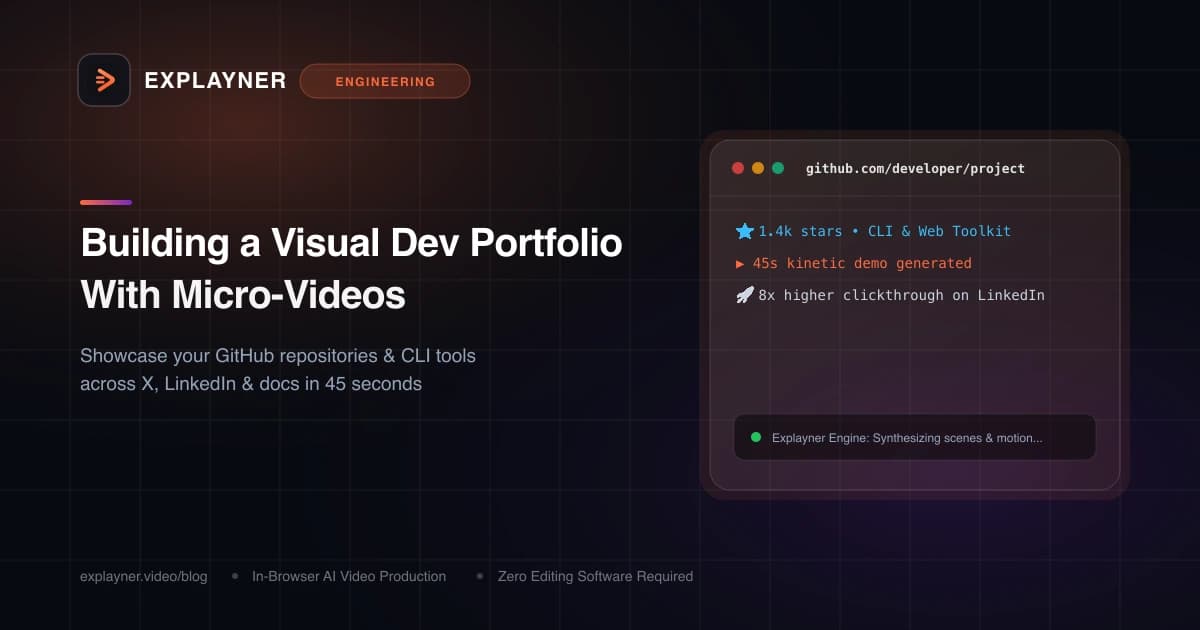This screenshot has width=1200, height=630.
Task: Open the explayner.video/blog link
Action: click(x=144, y=576)
